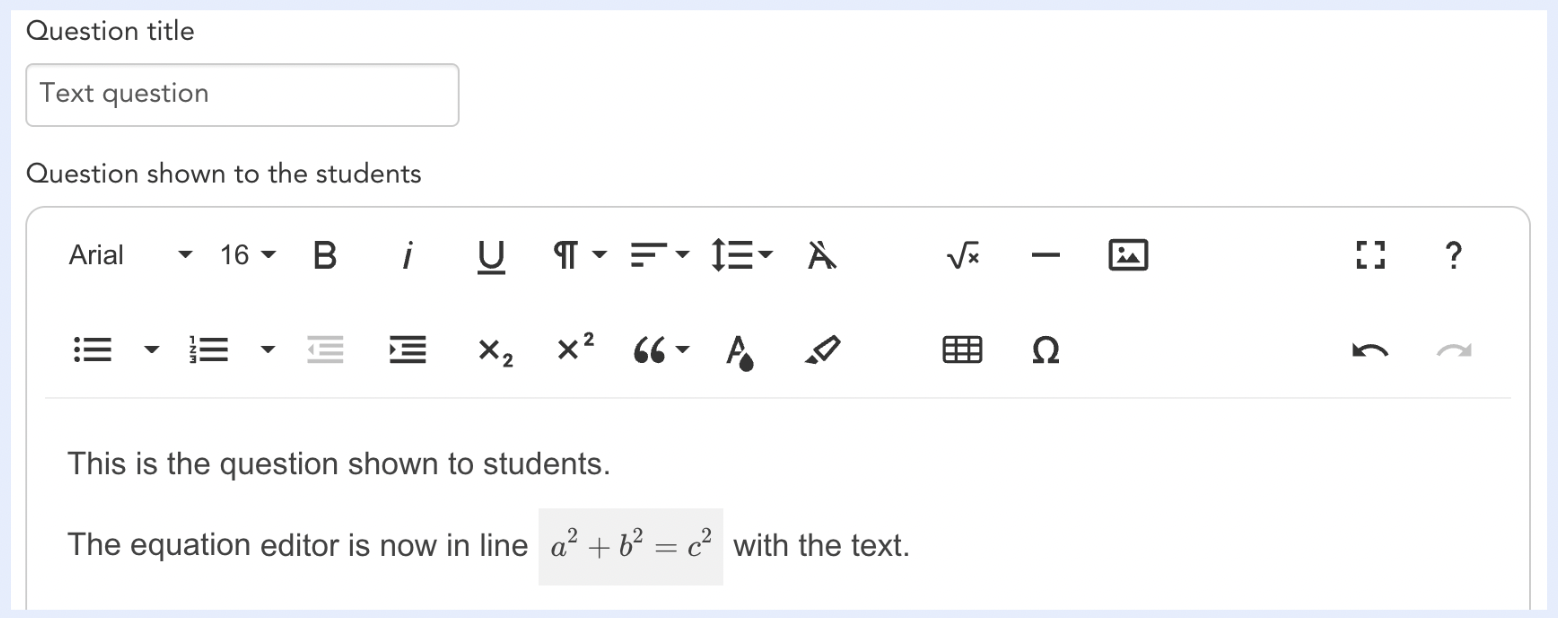Open the text alignment dropdown
Image resolution: width=1558 pixels, height=618 pixels.
(x=658, y=255)
